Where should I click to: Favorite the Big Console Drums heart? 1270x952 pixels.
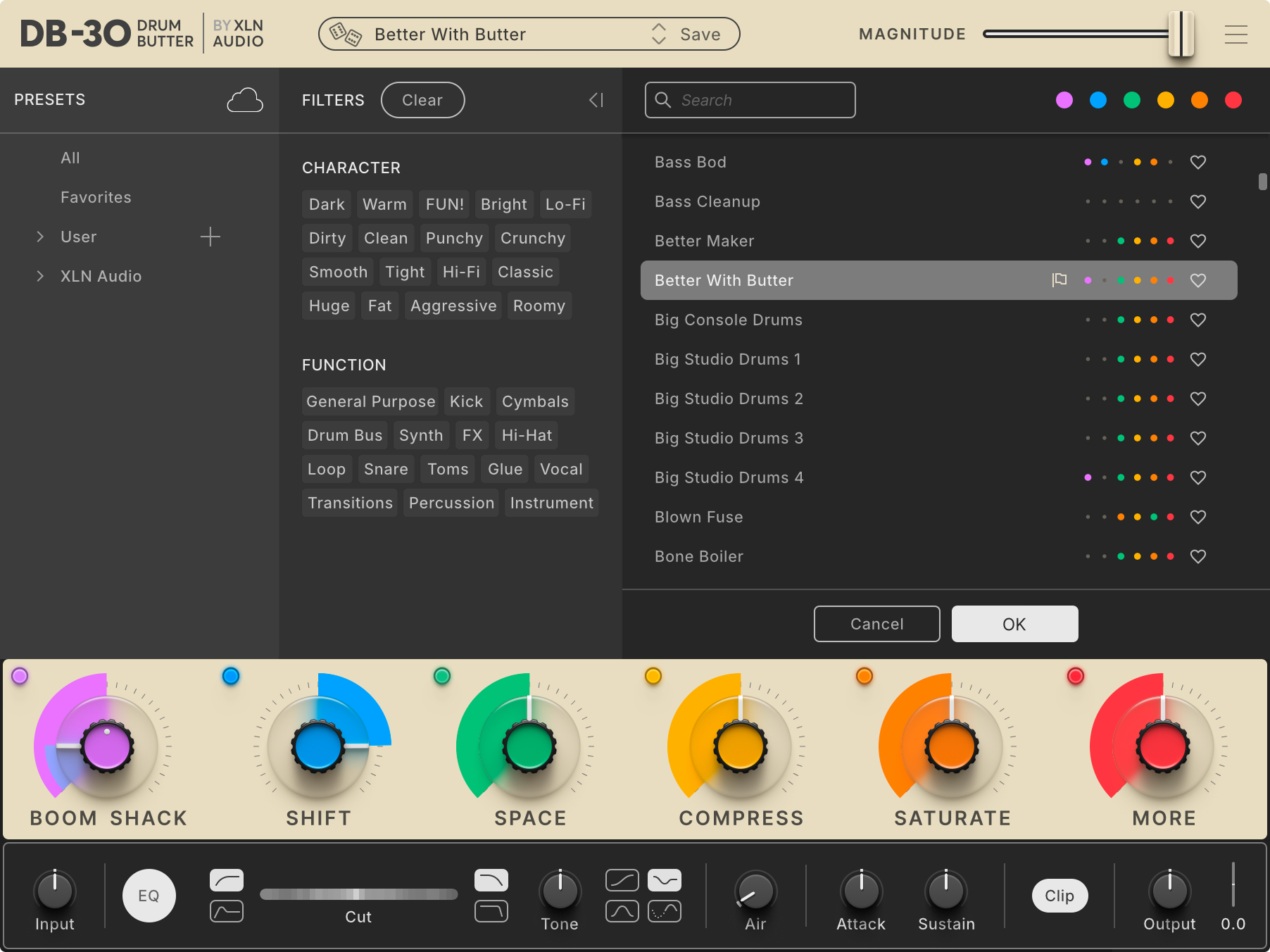tap(1197, 320)
